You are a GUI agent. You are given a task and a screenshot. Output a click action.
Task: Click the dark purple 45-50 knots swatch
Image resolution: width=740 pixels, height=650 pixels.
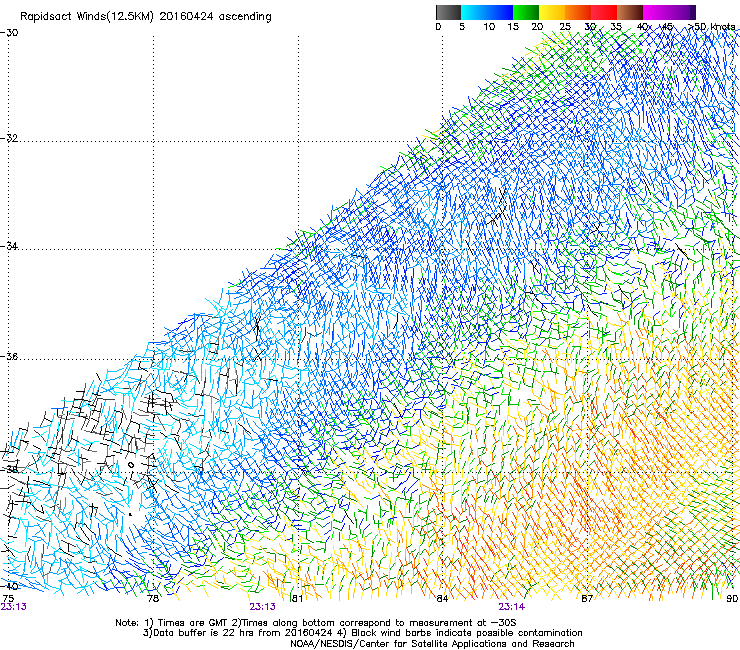[682, 12]
